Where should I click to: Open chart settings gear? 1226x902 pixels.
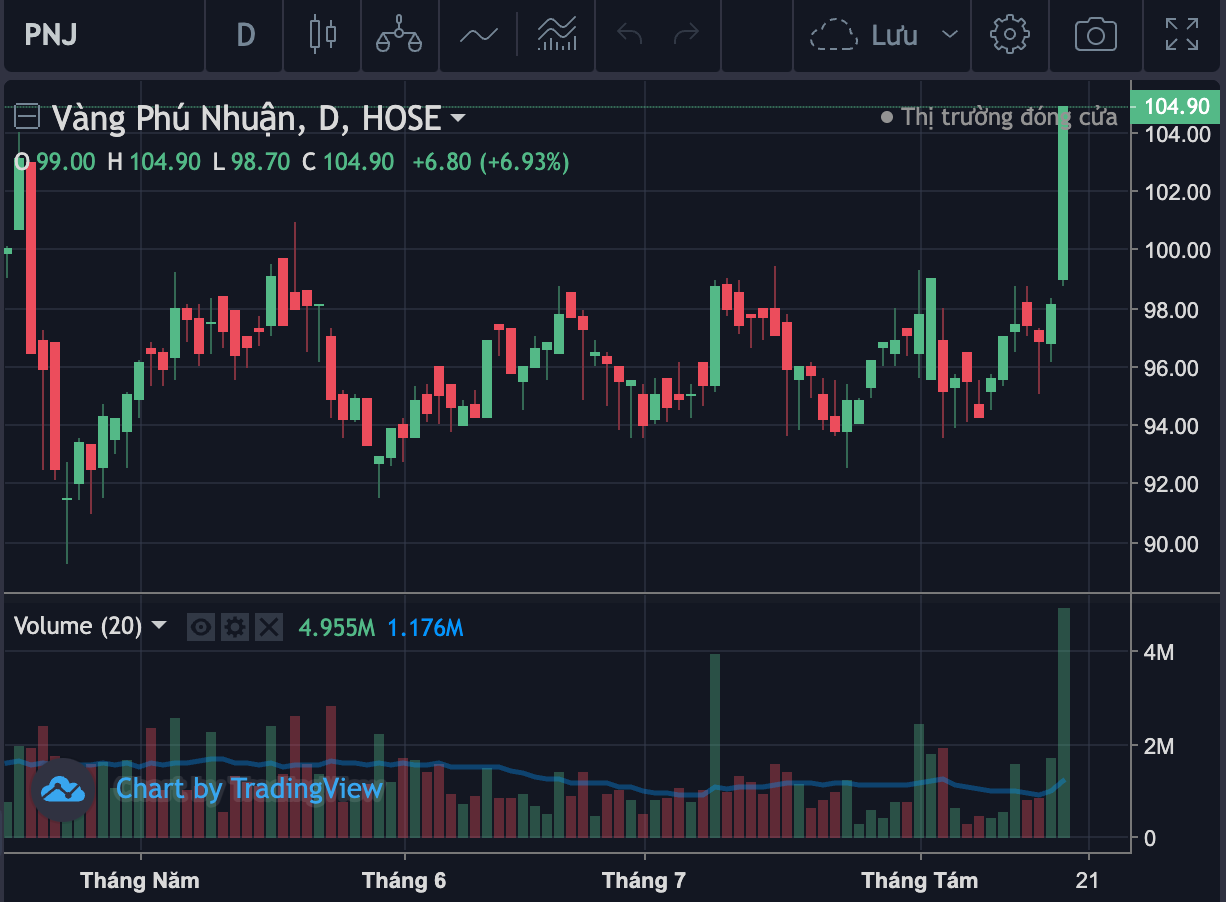tap(1009, 35)
